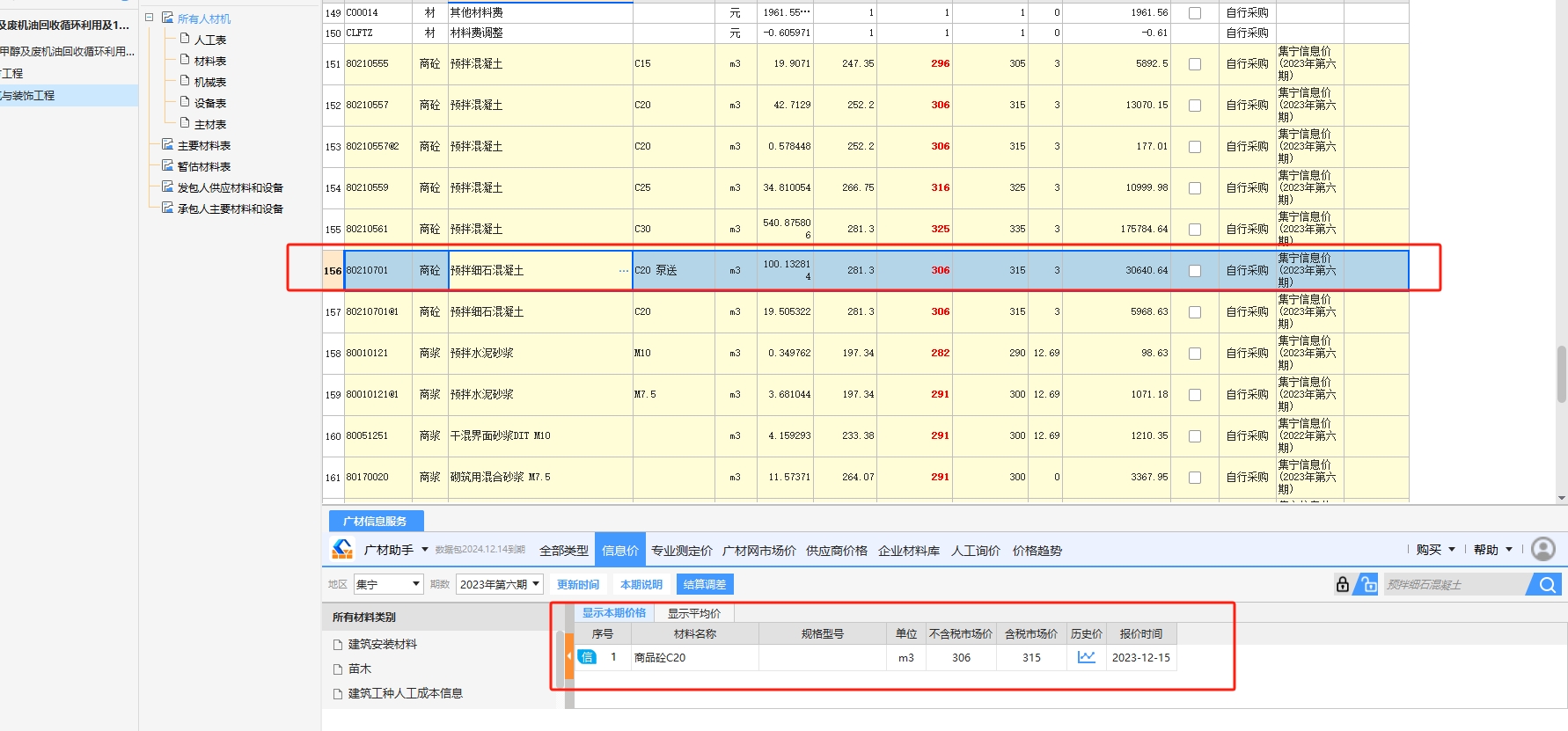Click the 本期说明 button
The image size is (1568, 731).
point(641,584)
